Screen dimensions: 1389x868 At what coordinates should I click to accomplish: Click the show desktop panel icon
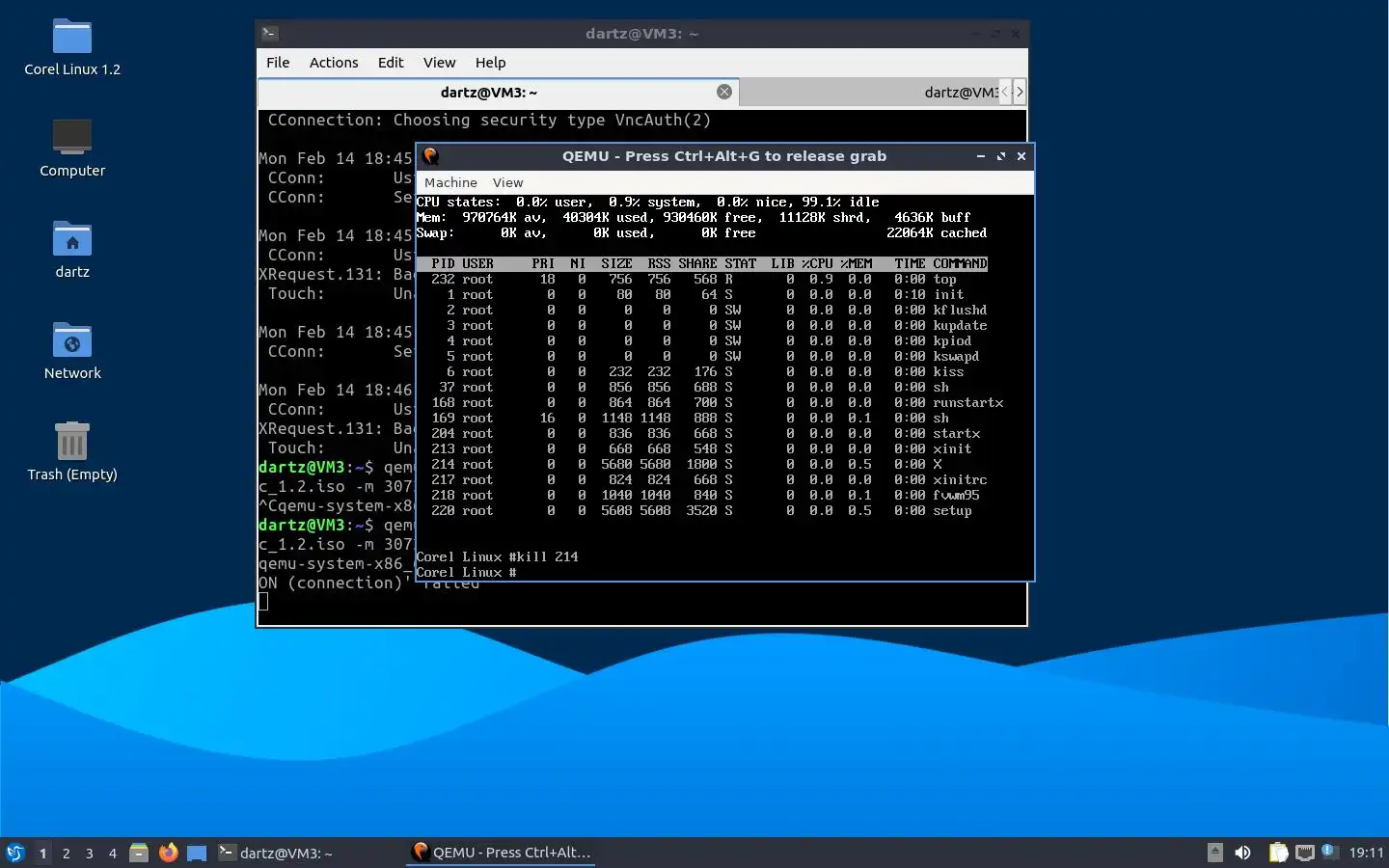[x=197, y=853]
